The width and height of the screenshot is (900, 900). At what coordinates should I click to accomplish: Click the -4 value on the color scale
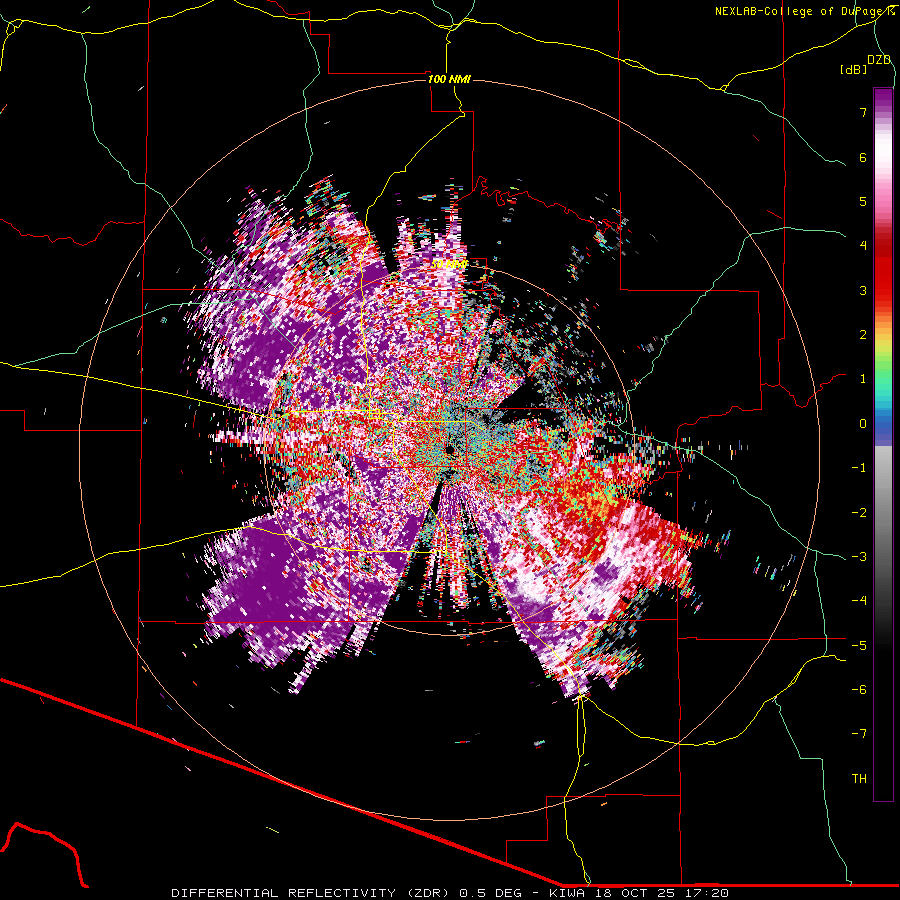coord(859,600)
